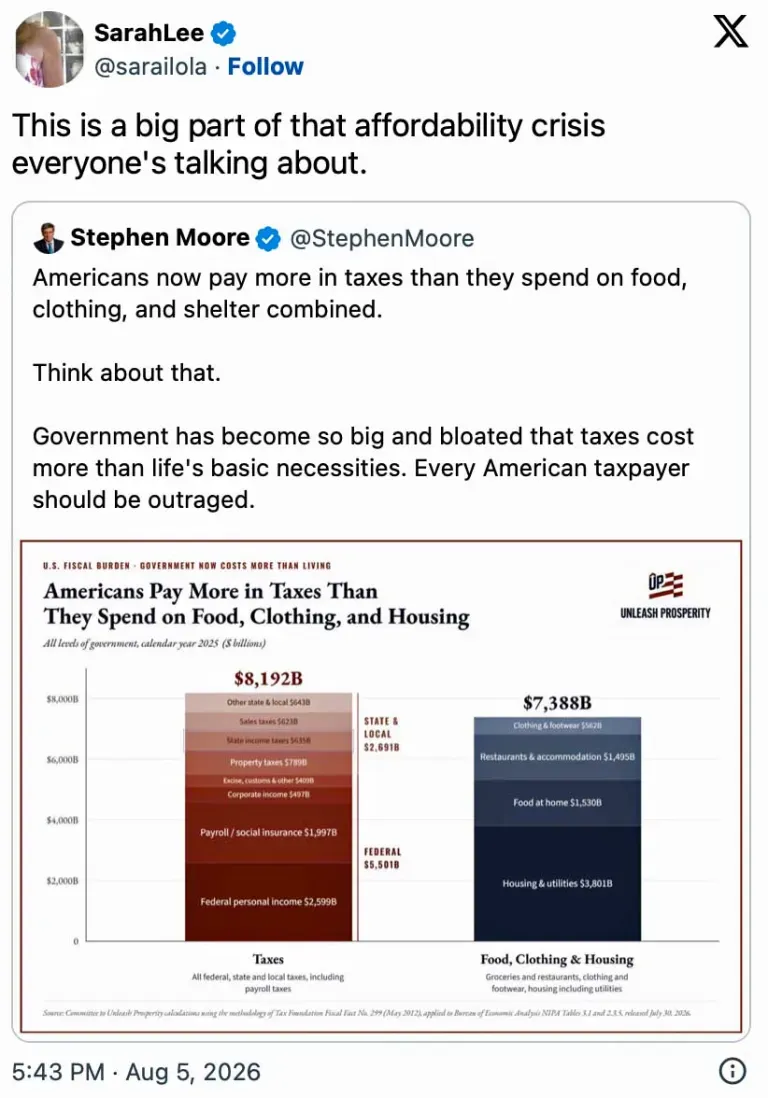Click Stephen Moore's verified badge
The image size is (768, 1098).
[268, 239]
